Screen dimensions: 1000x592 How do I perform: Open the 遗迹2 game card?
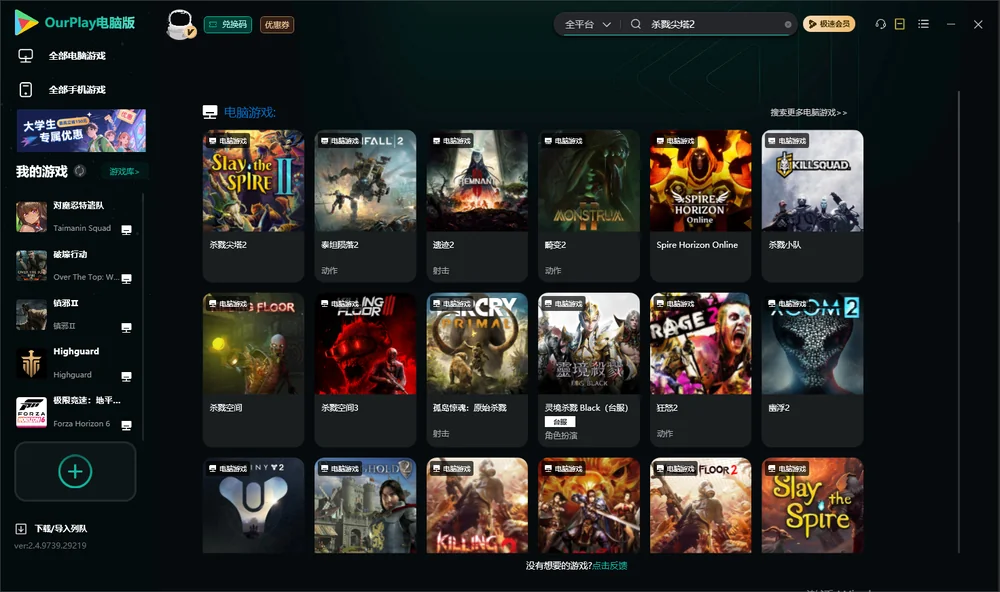pos(477,205)
